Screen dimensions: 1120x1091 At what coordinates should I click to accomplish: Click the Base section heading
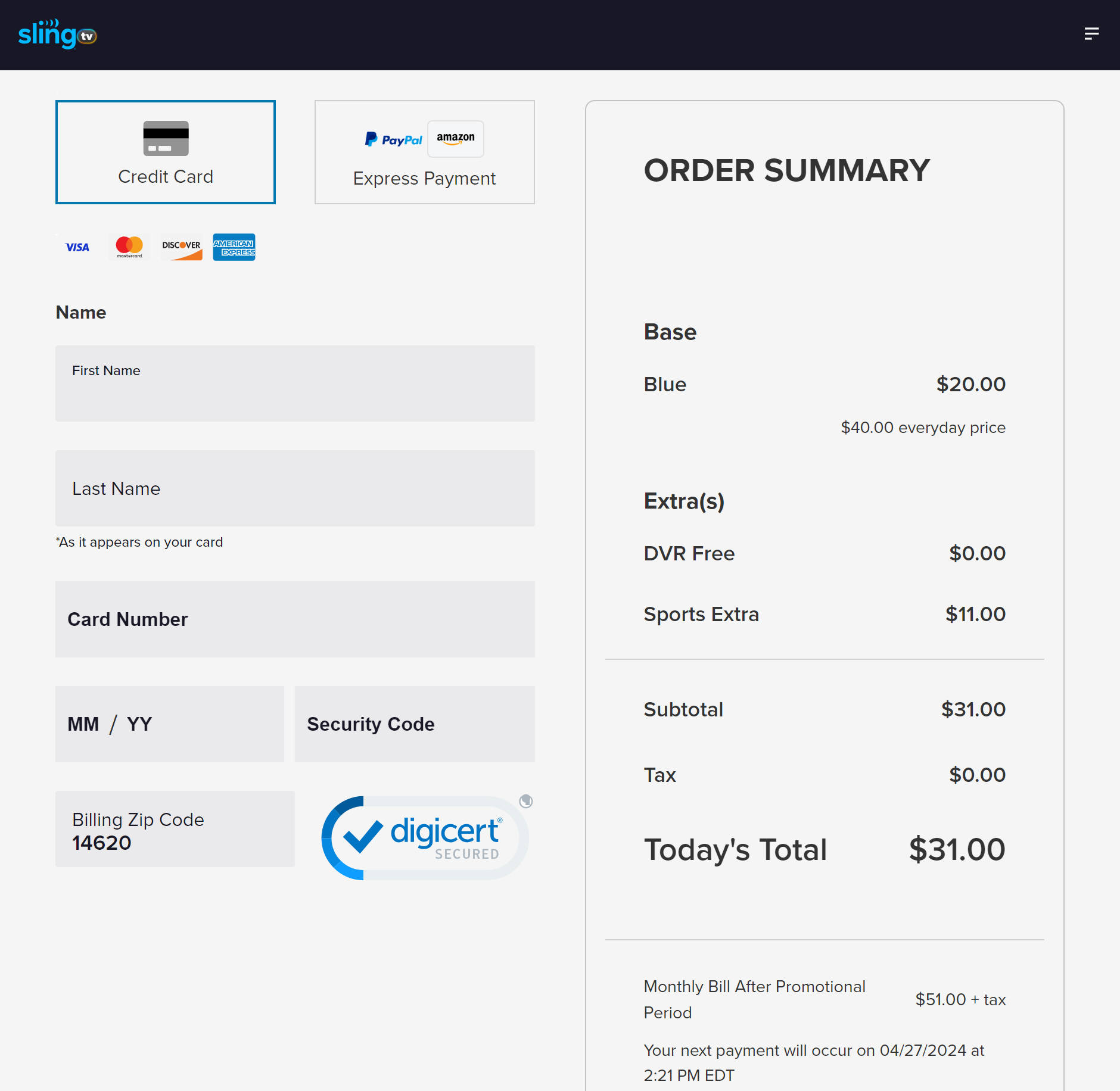670,332
